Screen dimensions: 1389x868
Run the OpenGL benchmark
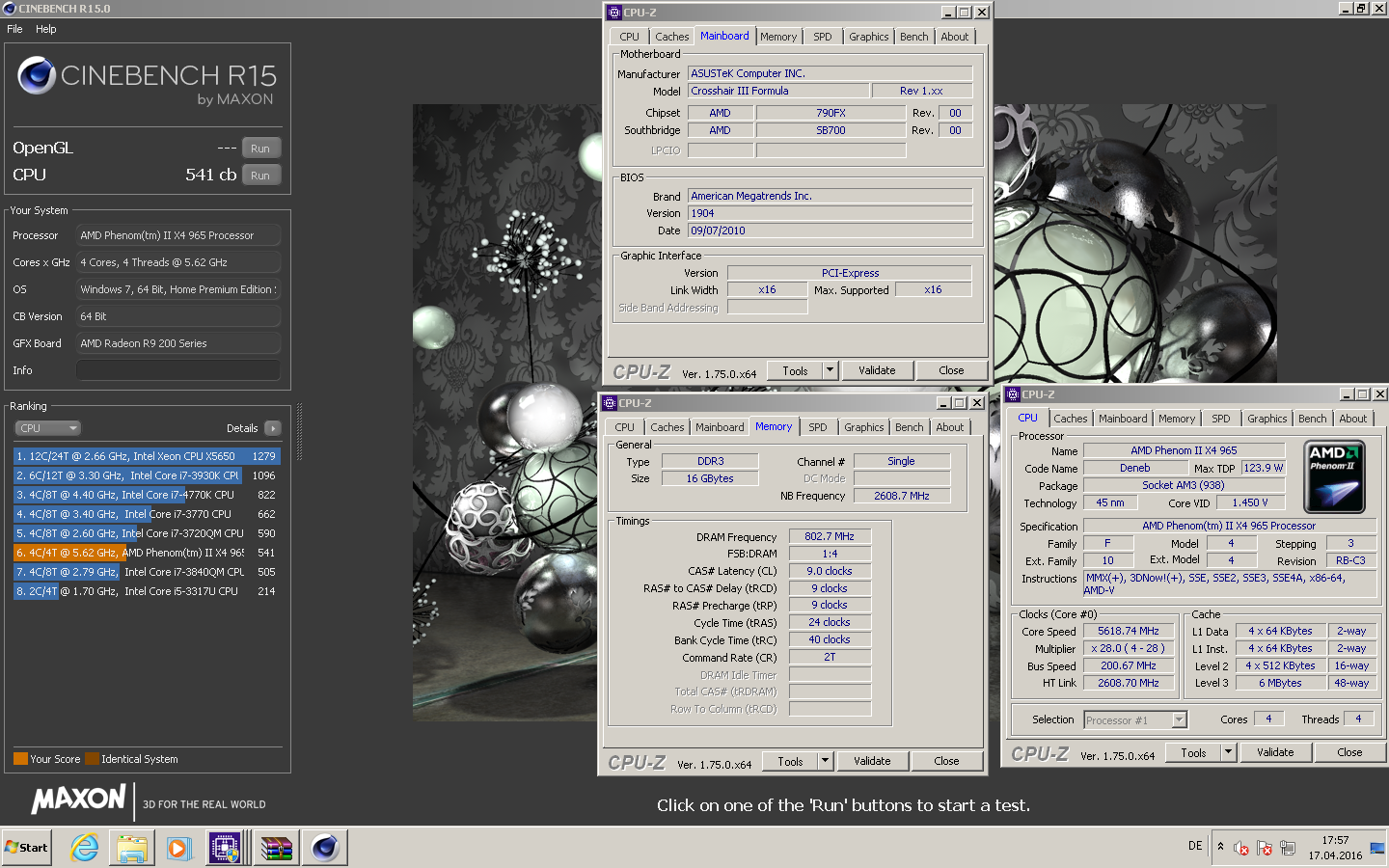pos(260,149)
